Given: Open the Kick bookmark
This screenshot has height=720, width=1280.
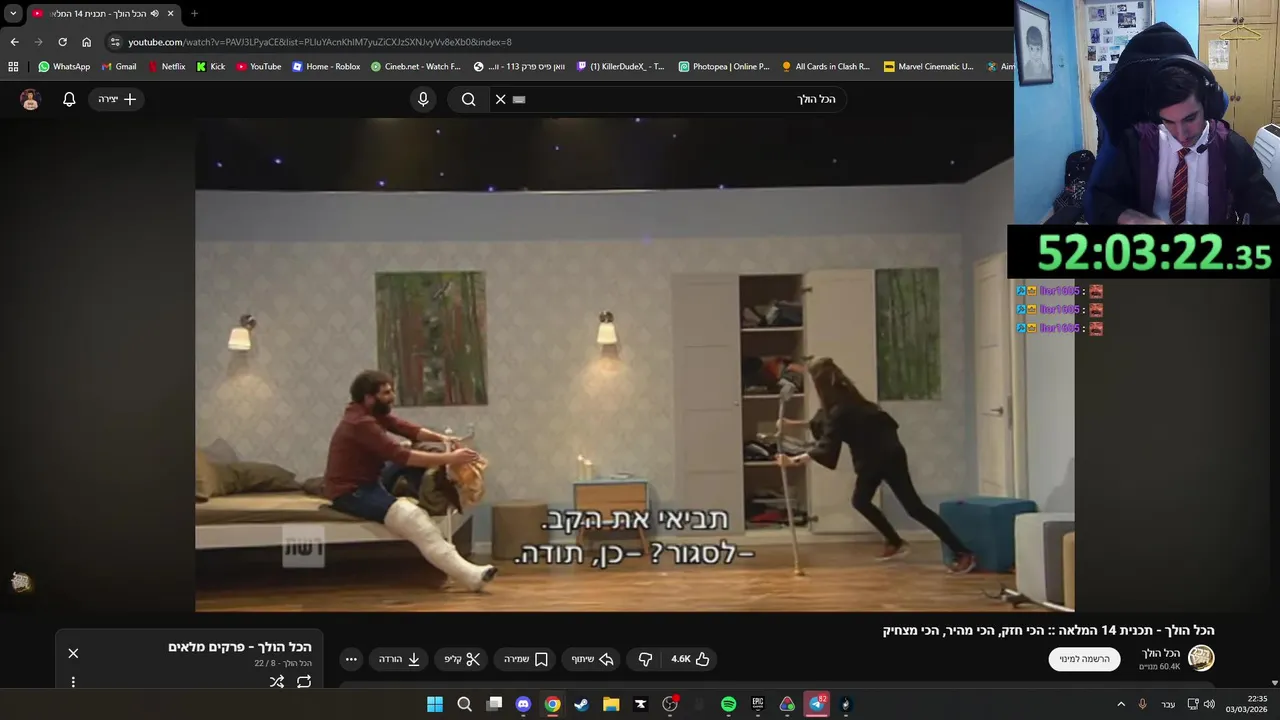Looking at the screenshot, I should click(211, 67).
